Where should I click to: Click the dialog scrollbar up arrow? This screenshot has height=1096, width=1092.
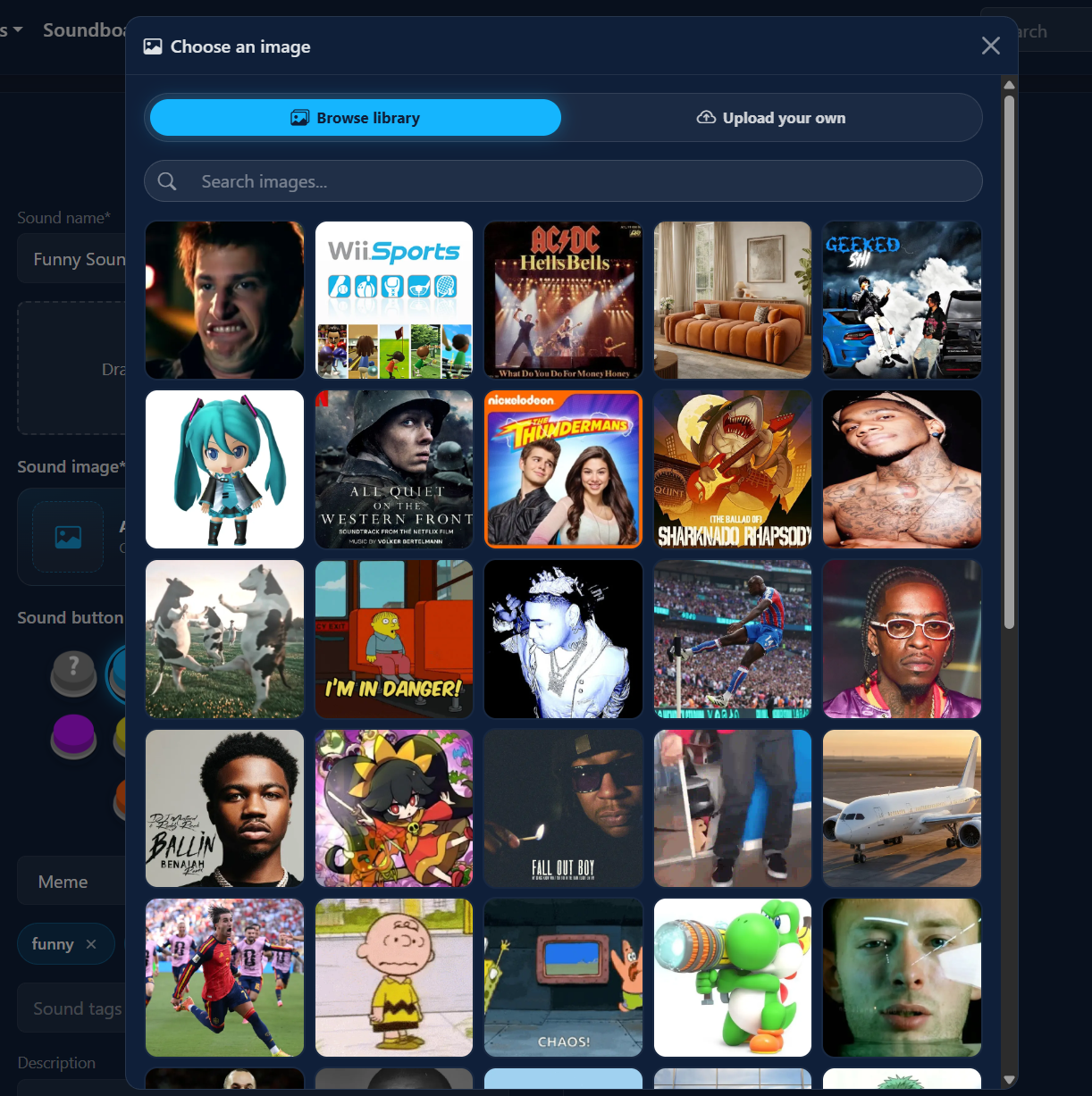tap(1009, 85)
